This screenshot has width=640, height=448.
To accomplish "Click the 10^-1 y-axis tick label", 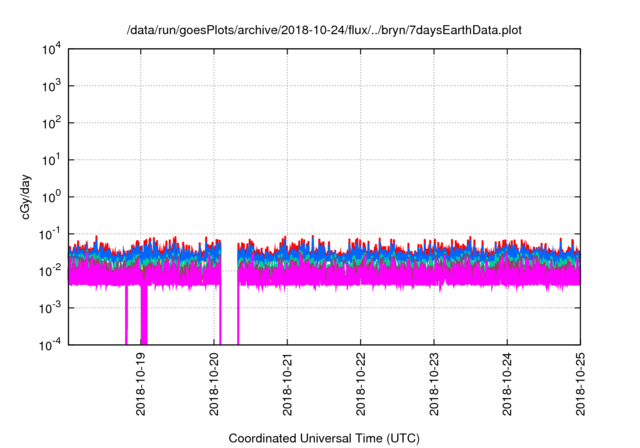I will coord(50,234).
